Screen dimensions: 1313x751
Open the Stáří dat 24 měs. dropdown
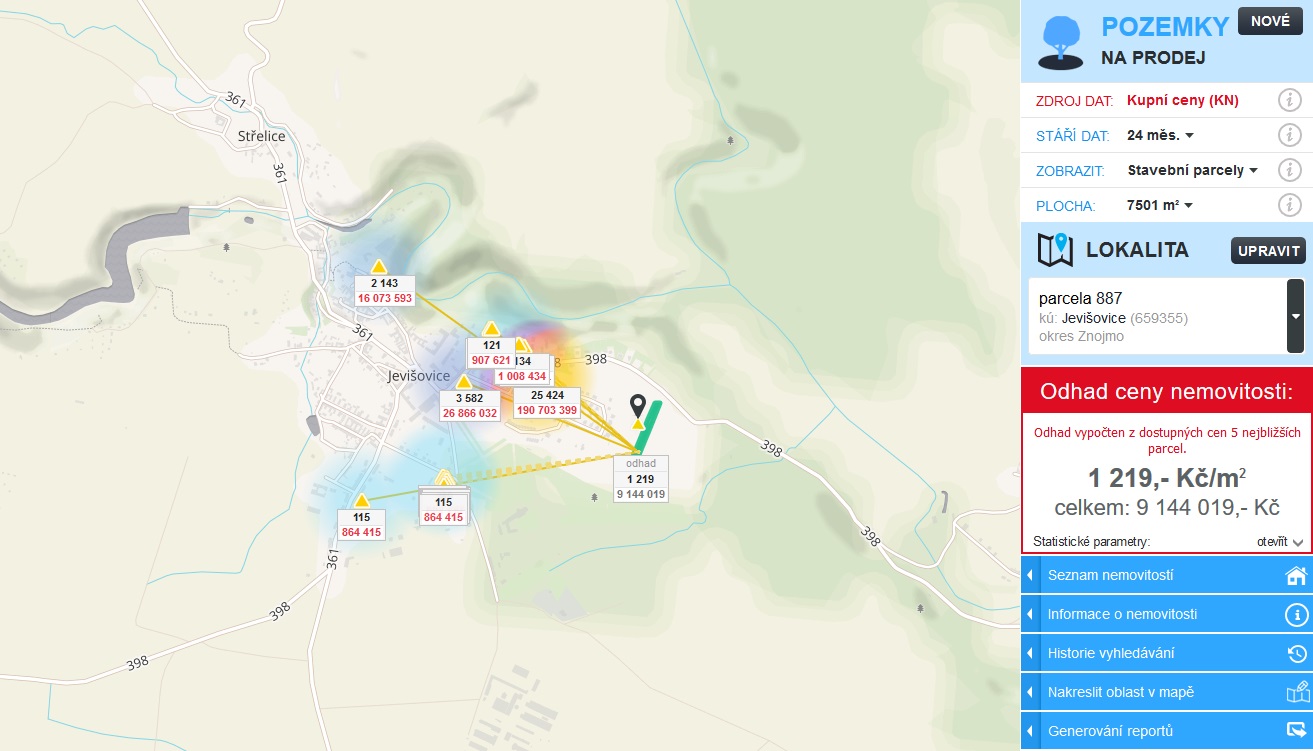coord(1161,135)
